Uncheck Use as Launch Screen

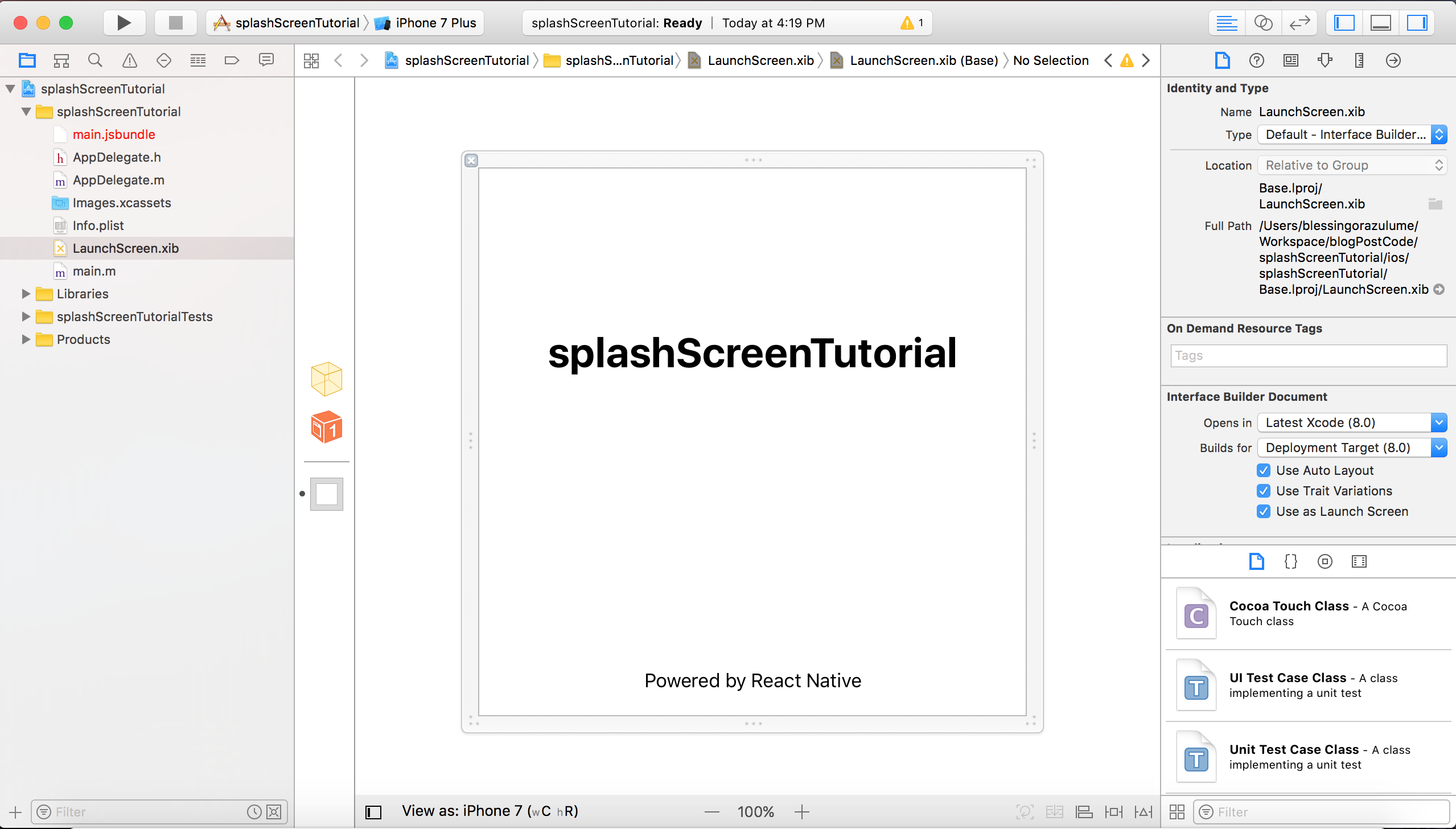1264,511
